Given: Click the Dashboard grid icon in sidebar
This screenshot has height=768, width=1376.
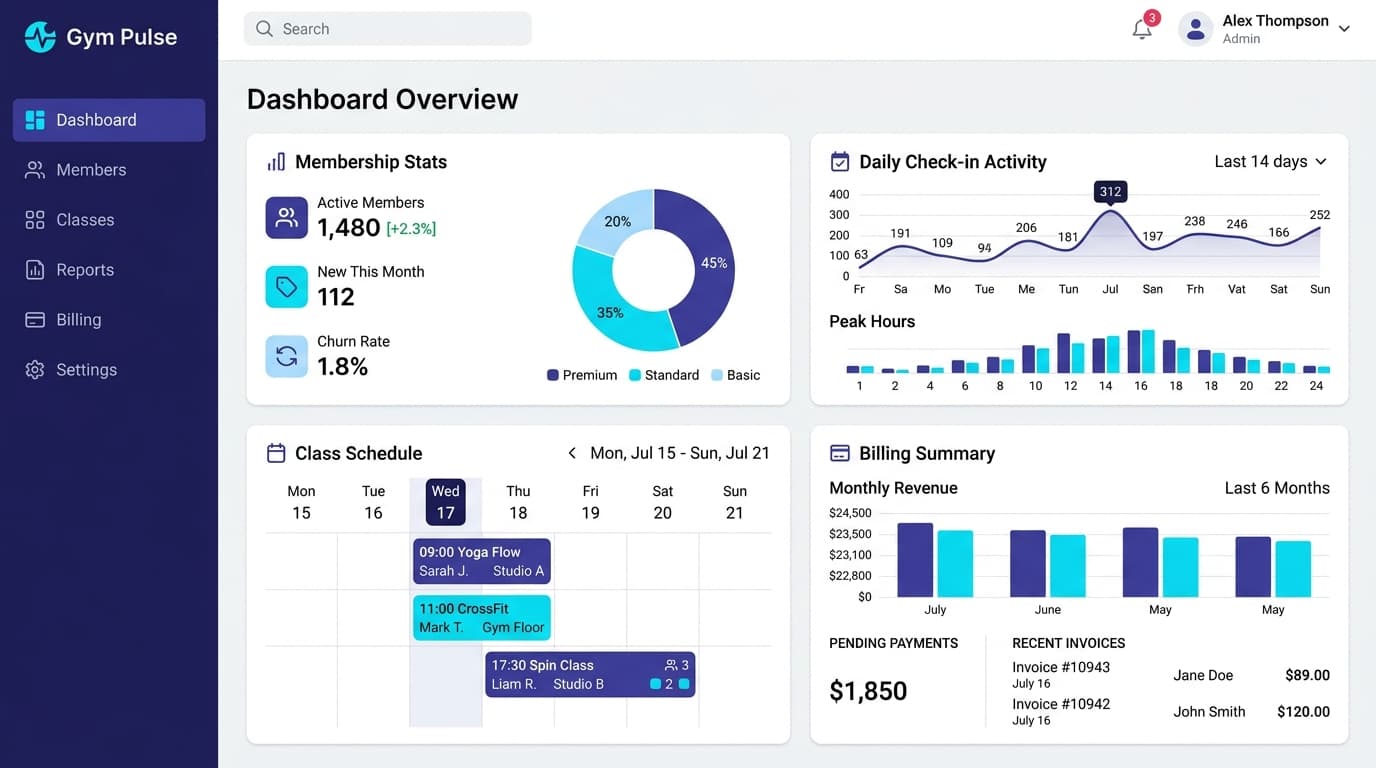Looking at the screenshot, I should point(35,120).
